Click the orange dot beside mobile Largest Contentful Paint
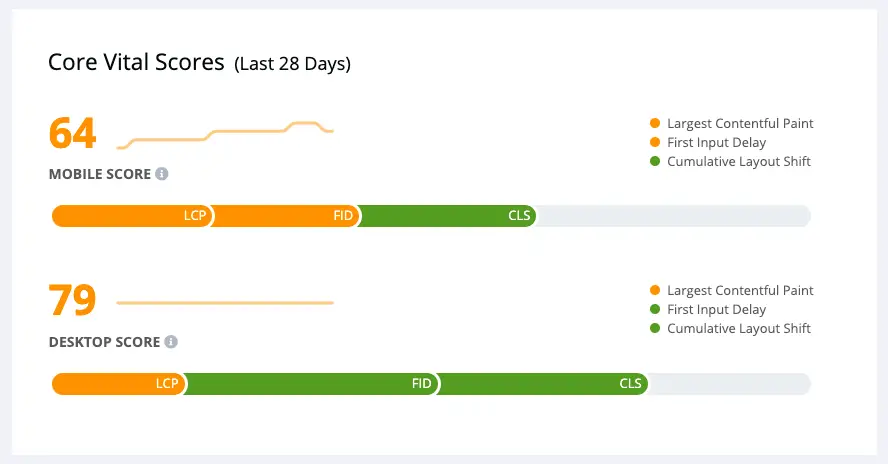Viewport: 888px width, 464px height. [x=655, y=123]
